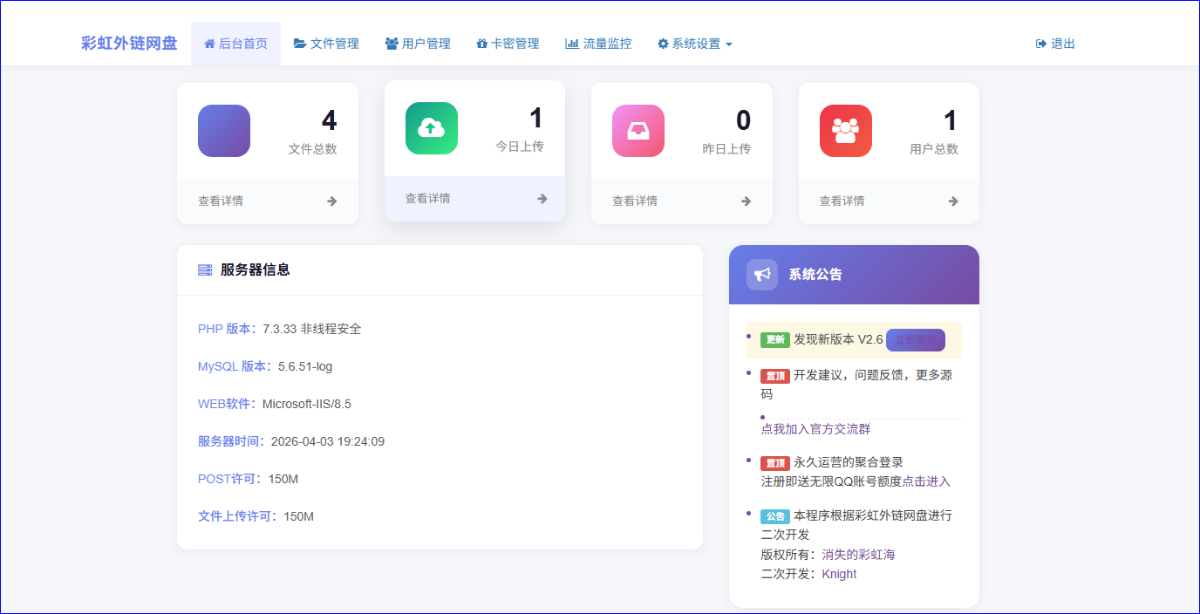Click the arrow in the 文件总数 card footer

coord(332,201)
